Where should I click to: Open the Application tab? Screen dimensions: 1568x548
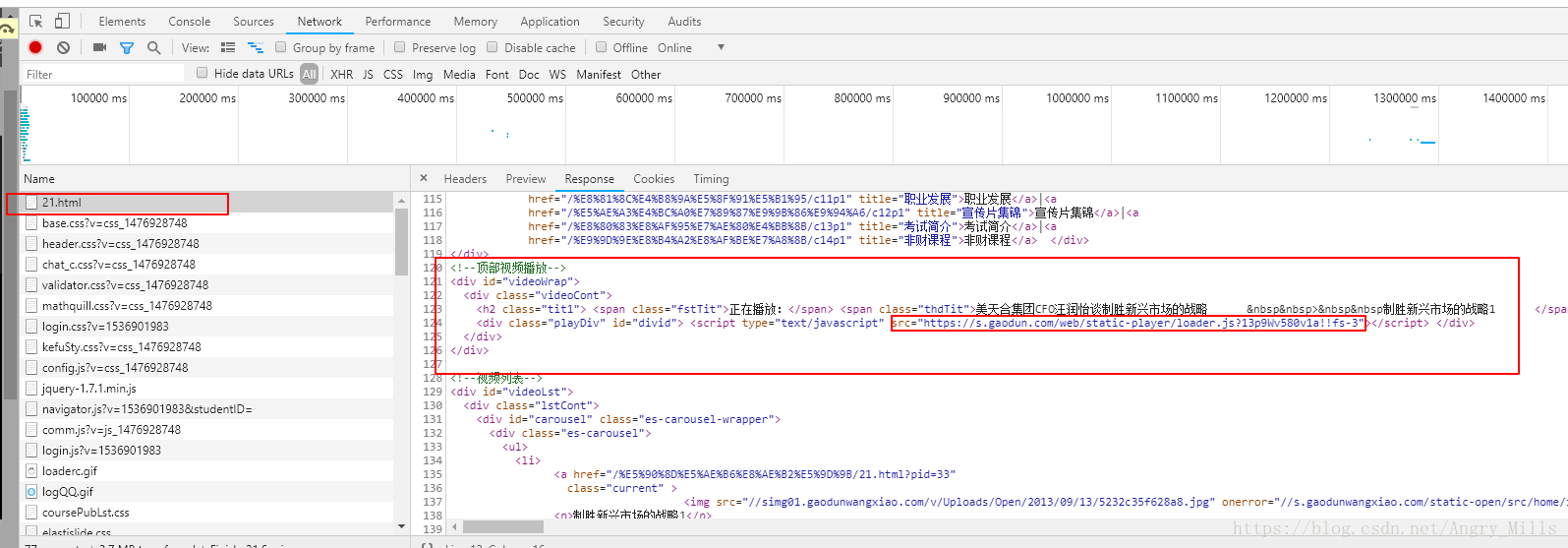[551, 21]
